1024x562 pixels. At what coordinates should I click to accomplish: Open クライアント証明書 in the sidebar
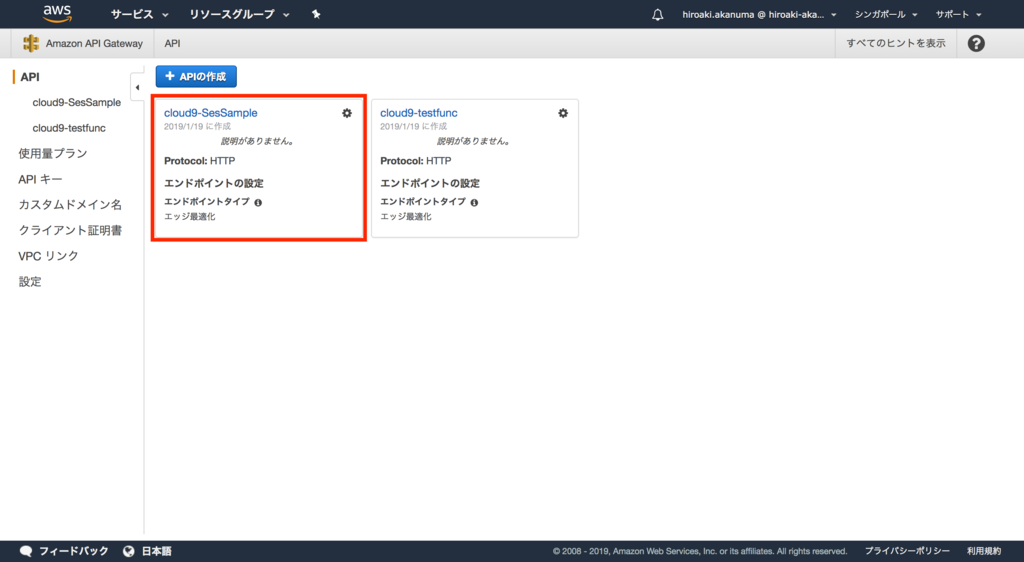coord(70,230)
